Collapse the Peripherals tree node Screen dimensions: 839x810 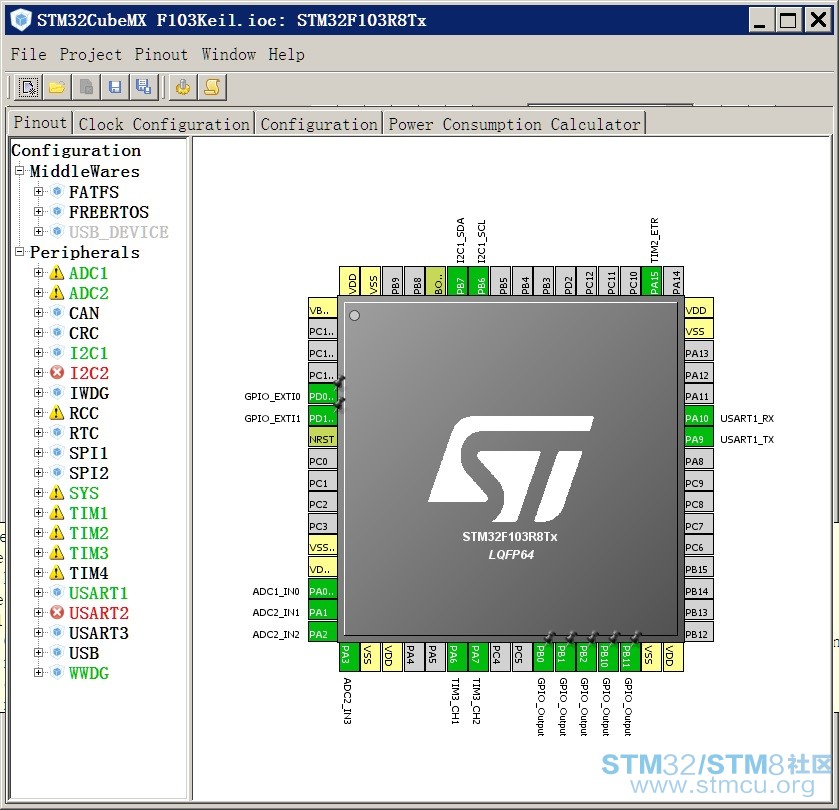tap(20, 251)
